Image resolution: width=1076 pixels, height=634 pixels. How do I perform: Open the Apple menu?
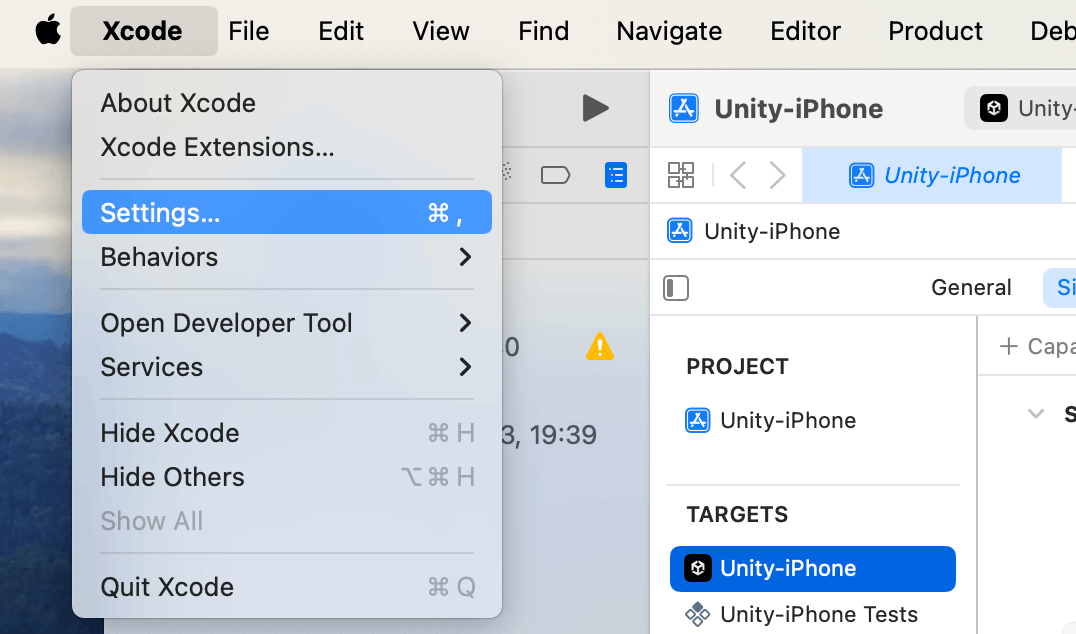48,31
